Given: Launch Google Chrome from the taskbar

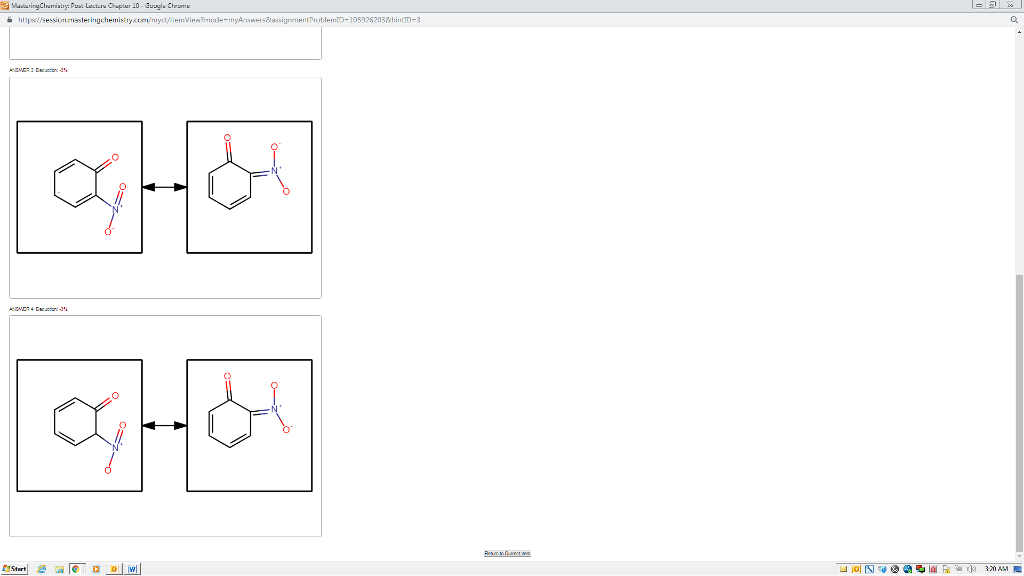Looking at the screenshot, I should pos(75,568).
